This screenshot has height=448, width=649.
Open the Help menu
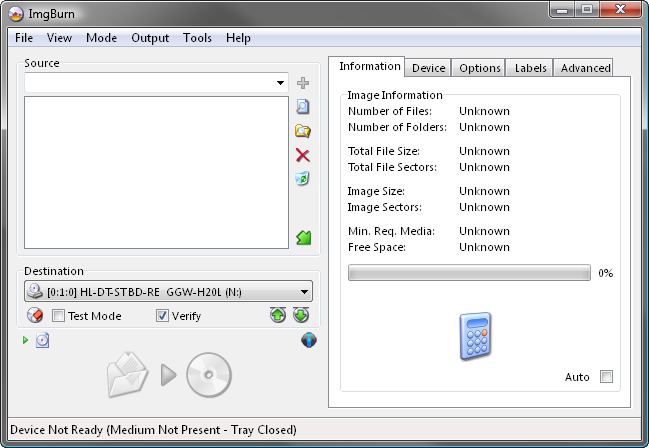238,38
